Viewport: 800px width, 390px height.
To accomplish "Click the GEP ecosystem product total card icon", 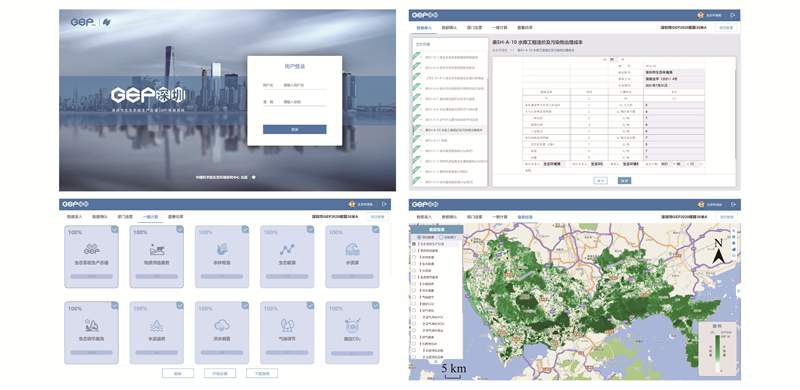I will [91, 249].
